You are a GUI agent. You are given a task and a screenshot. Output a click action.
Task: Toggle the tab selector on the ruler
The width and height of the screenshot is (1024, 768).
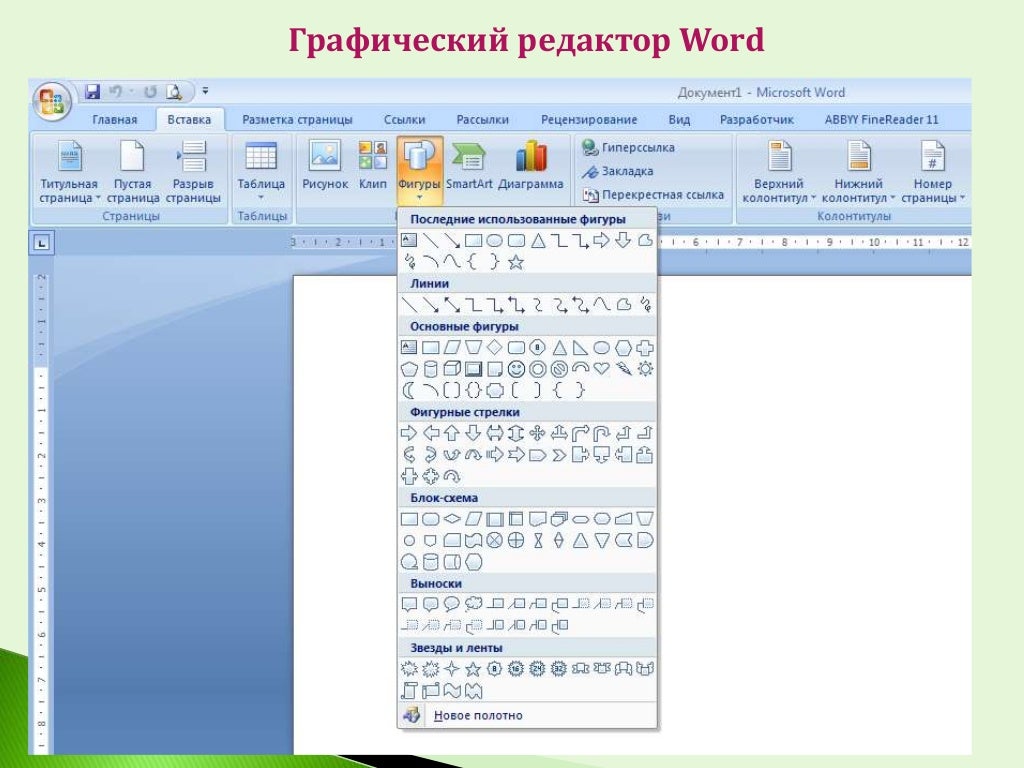coord(41,243)
